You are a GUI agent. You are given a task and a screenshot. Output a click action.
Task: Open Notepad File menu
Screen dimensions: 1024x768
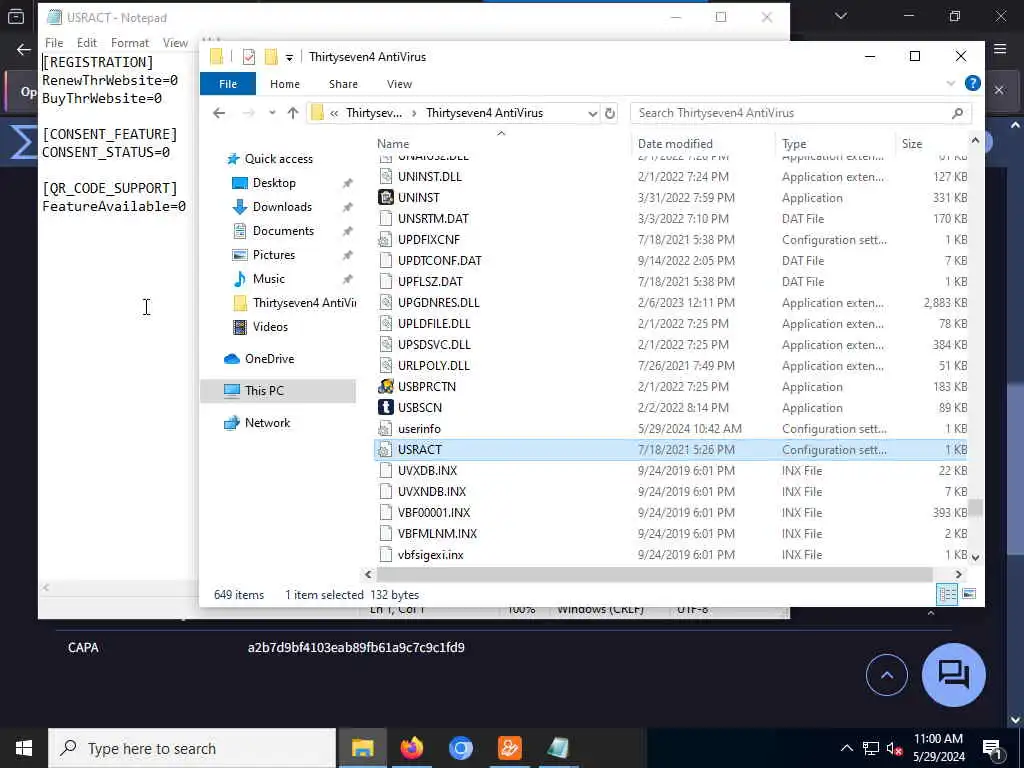click(x=54, y=42)
